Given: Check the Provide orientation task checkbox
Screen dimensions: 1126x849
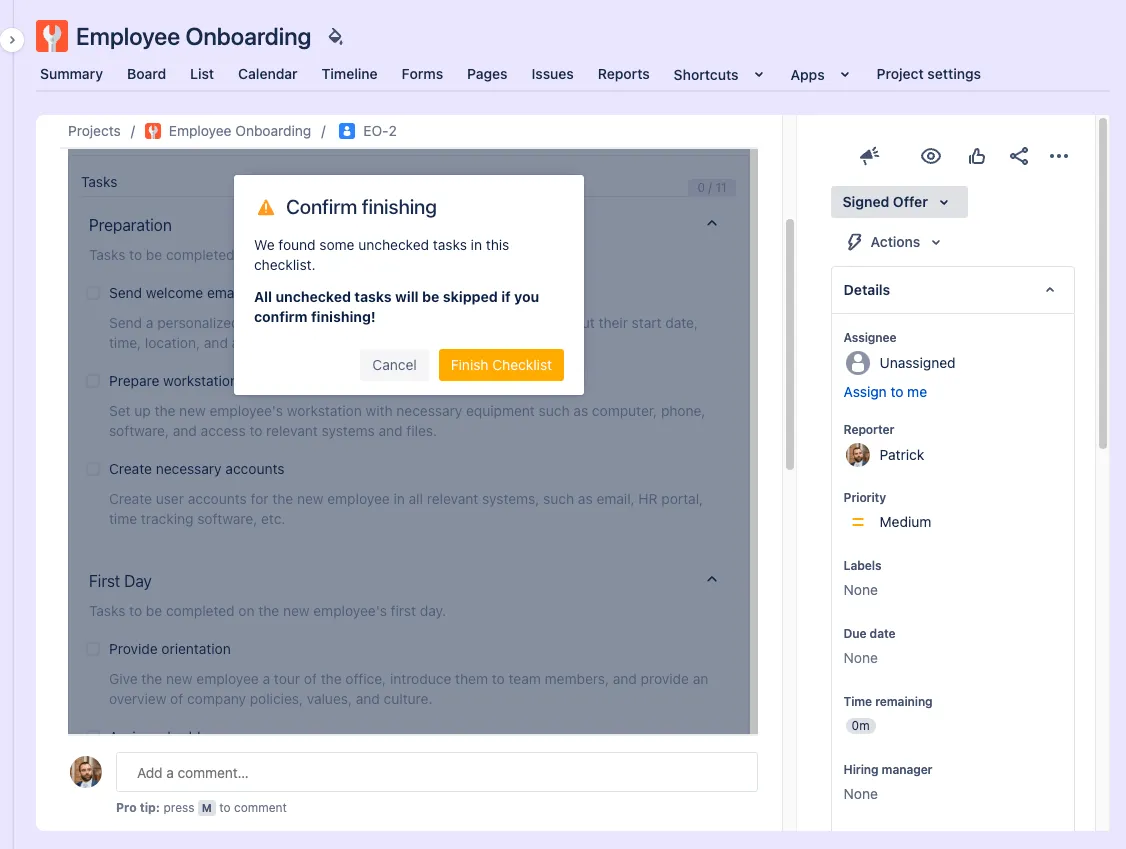Looking at the screenshot, I should click(x=93, y=649).
